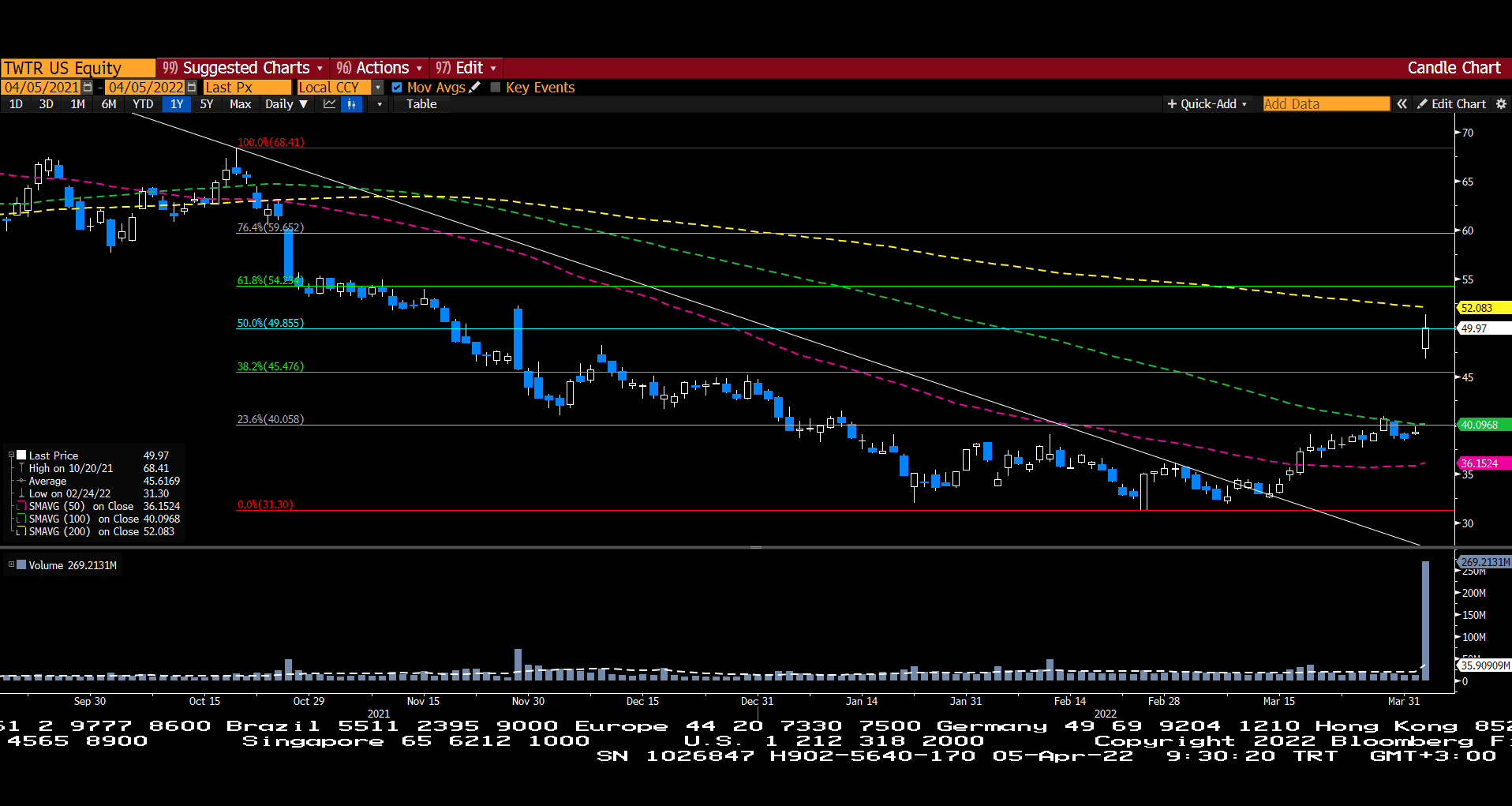Click the Low marker icon in legend
This screenshot has width=1512, height=806.
click(21, 493)
